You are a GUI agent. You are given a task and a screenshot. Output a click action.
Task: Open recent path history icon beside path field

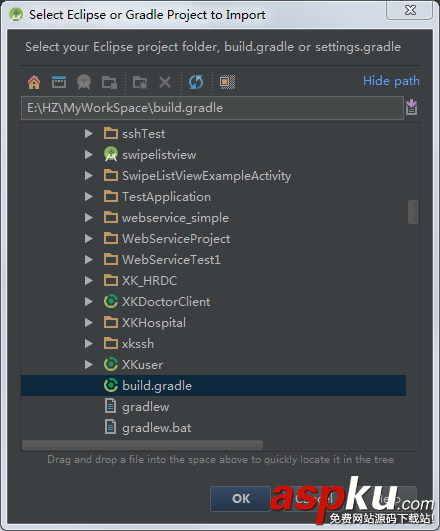pos(412,107)
